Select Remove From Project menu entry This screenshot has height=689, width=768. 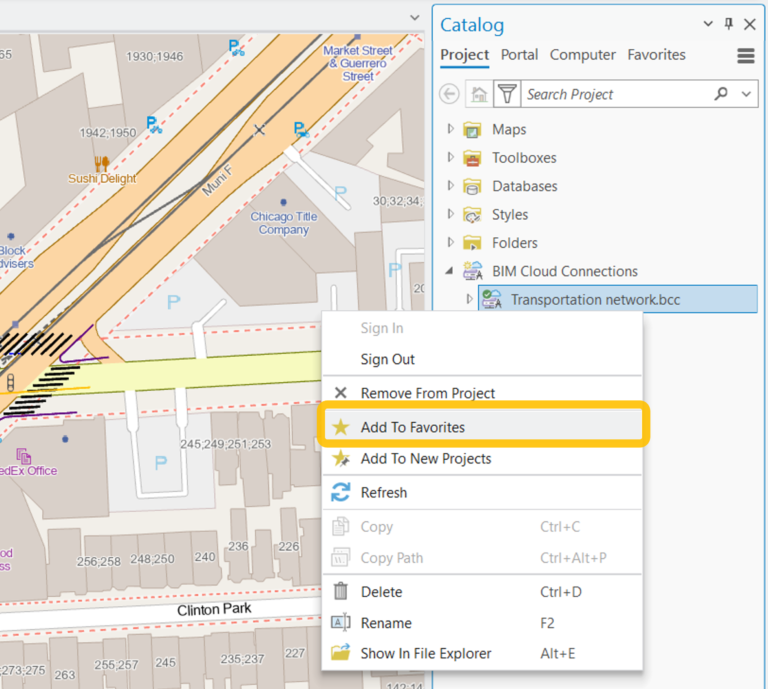[427, 393]
